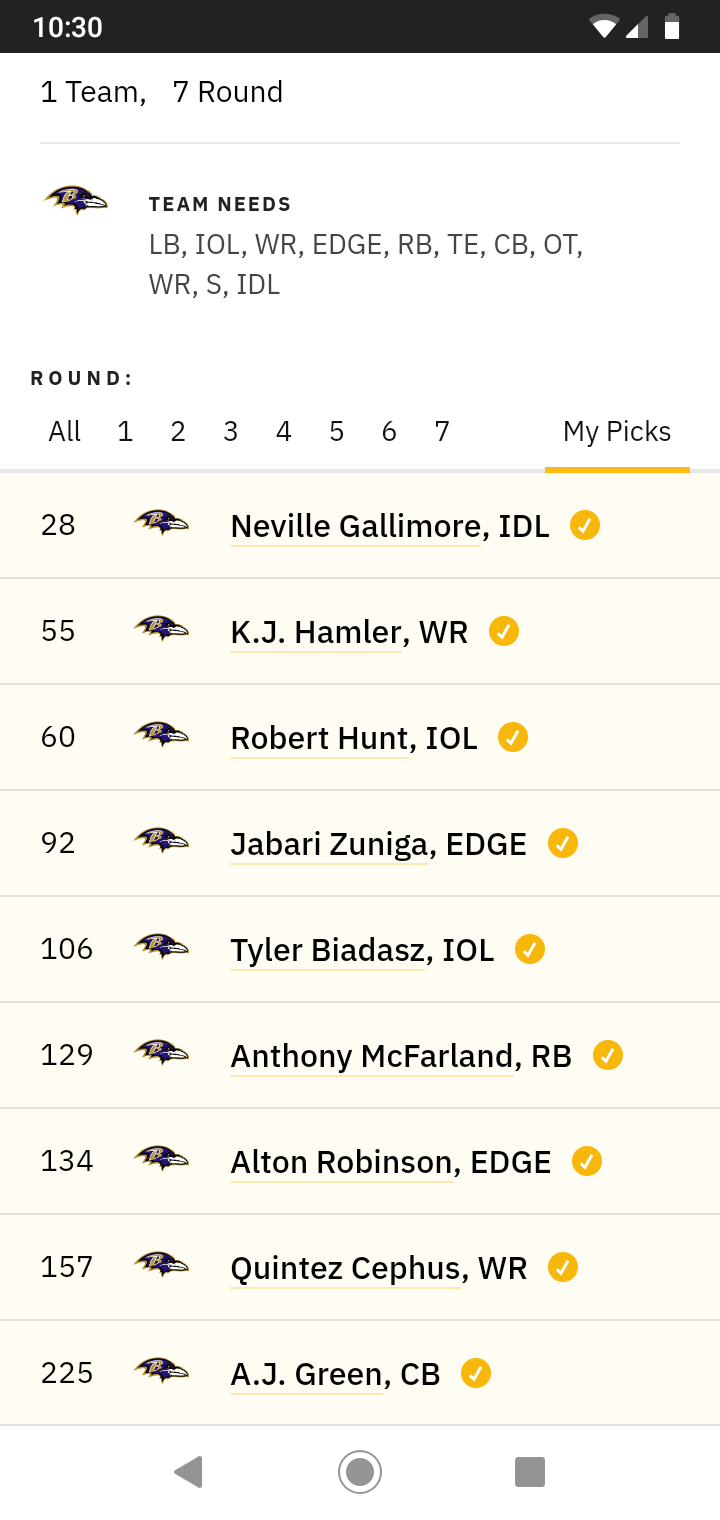
Task: Tap the Ravens logo on pick 92
Action: click(161, 840)
